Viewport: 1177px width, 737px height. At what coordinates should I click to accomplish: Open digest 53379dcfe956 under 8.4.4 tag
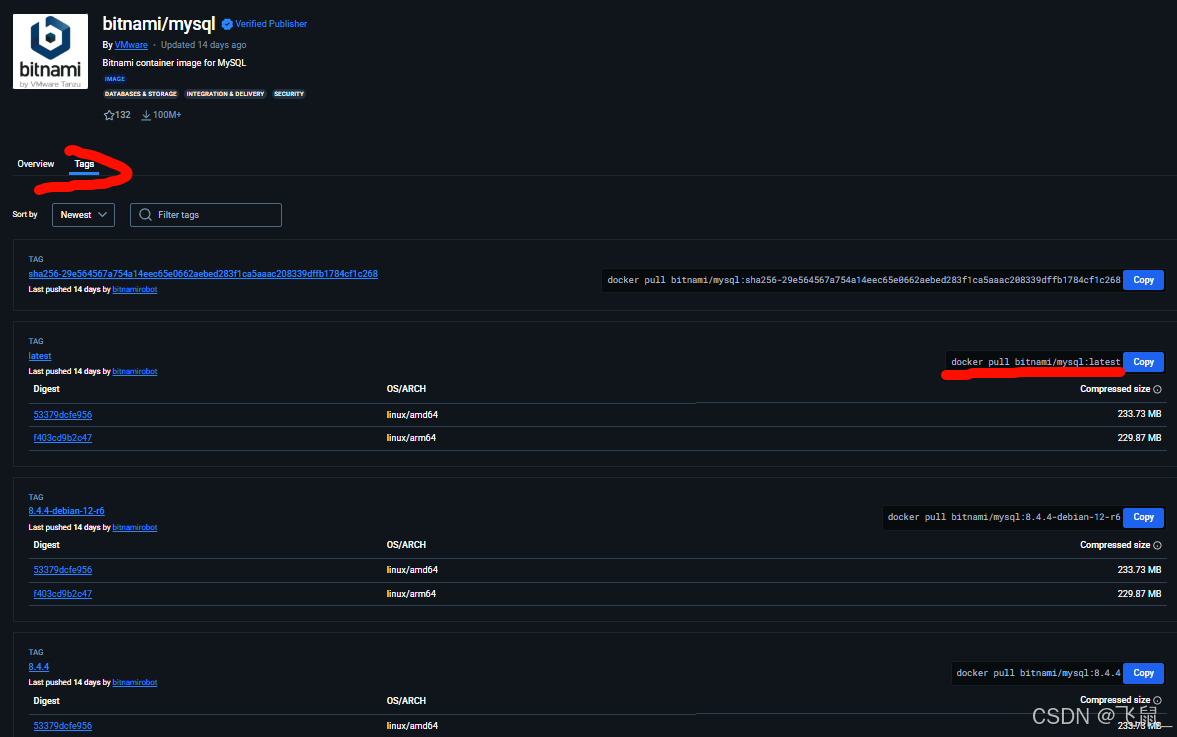click(x=62, y=726)
